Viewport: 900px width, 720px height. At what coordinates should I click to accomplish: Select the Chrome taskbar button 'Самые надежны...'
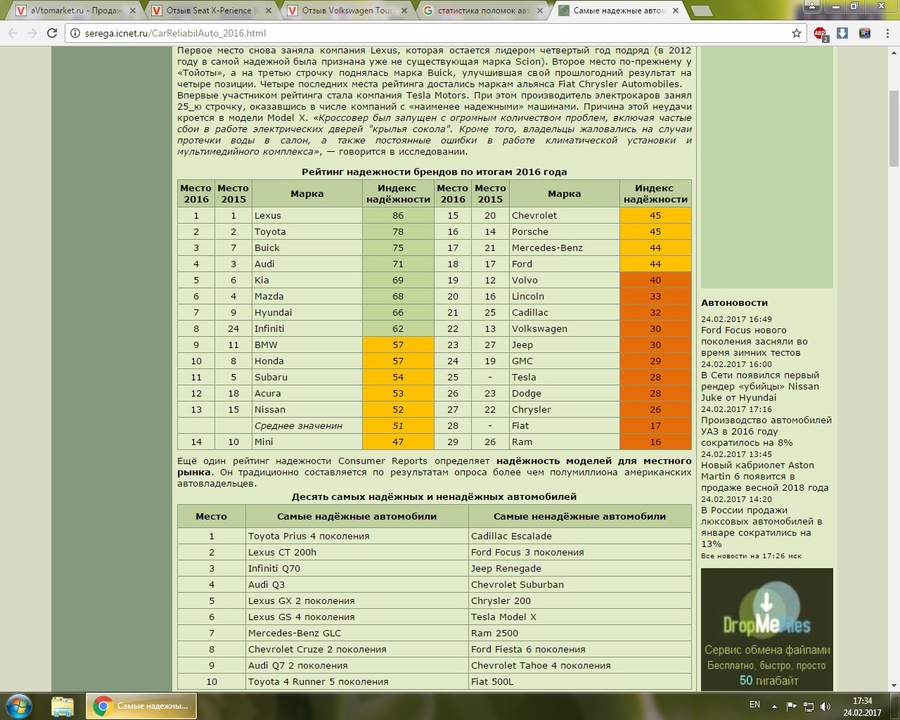pyautogui.click(x=141, y=706)
